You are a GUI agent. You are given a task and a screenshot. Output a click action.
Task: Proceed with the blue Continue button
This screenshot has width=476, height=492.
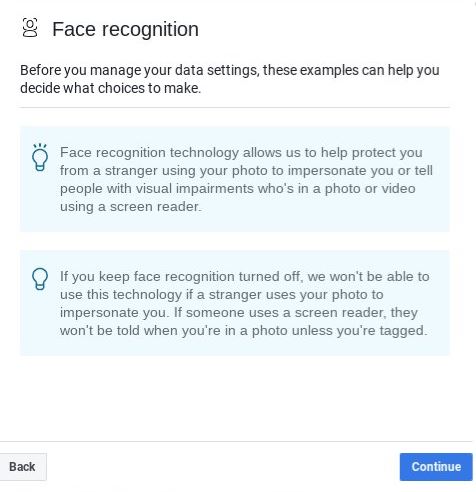436,467
